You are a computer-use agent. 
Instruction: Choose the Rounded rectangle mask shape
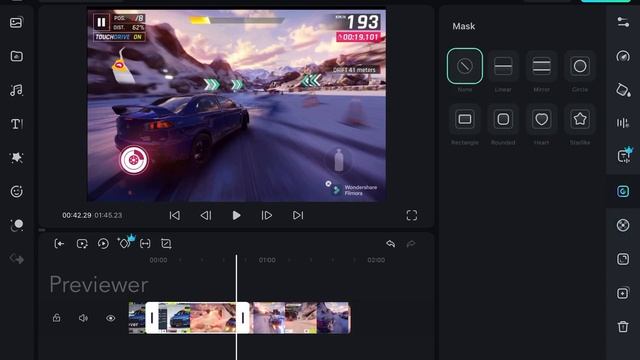(503, 119)
